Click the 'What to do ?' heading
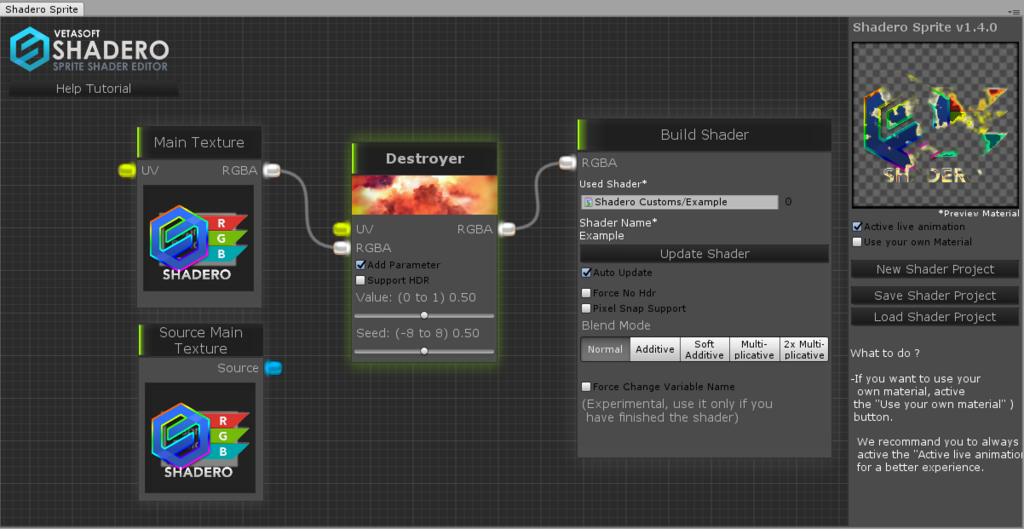This screenshot has width=1024, height=529. (885, 353)
